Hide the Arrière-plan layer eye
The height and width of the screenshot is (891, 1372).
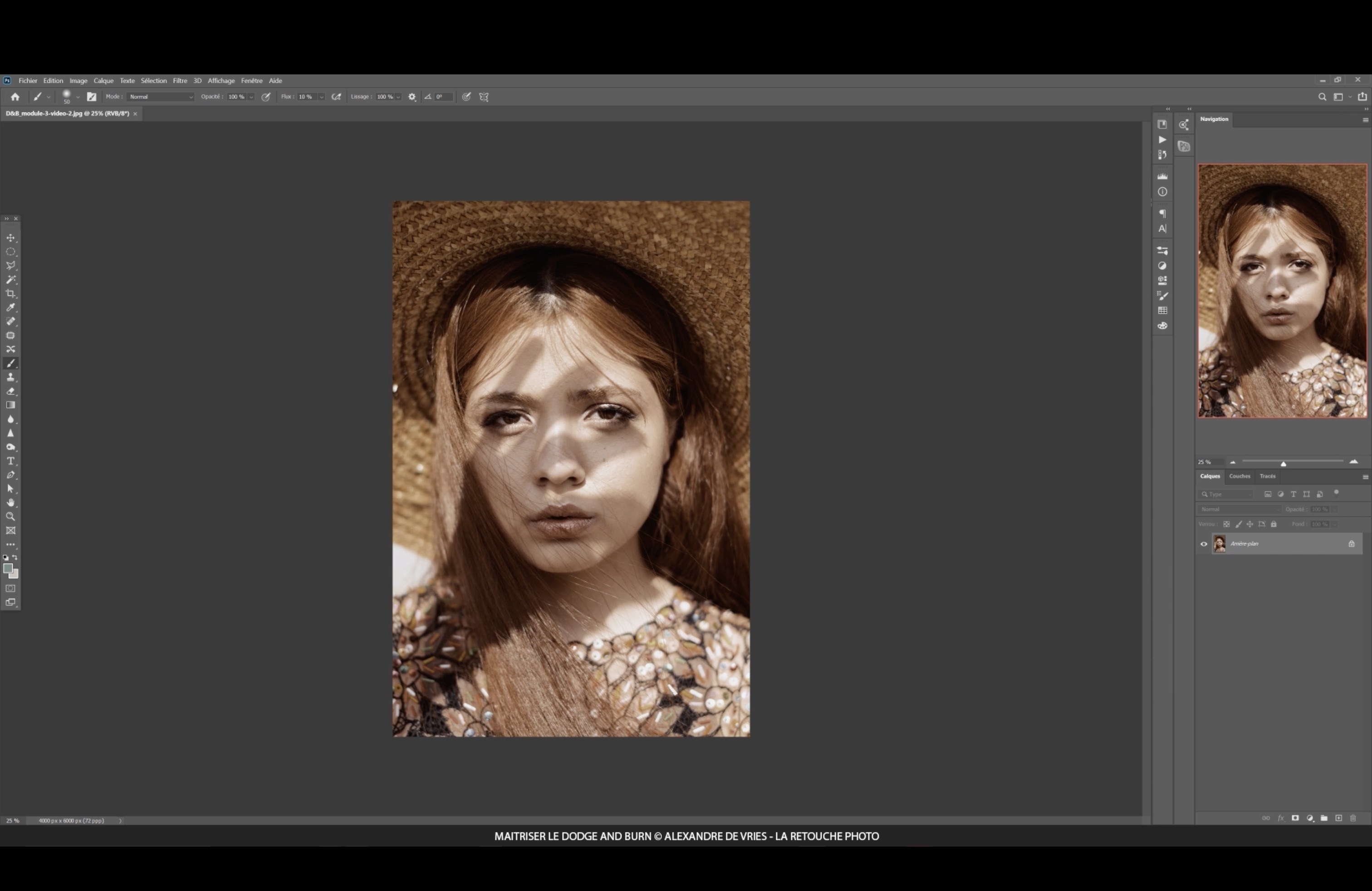[1204, 543]
